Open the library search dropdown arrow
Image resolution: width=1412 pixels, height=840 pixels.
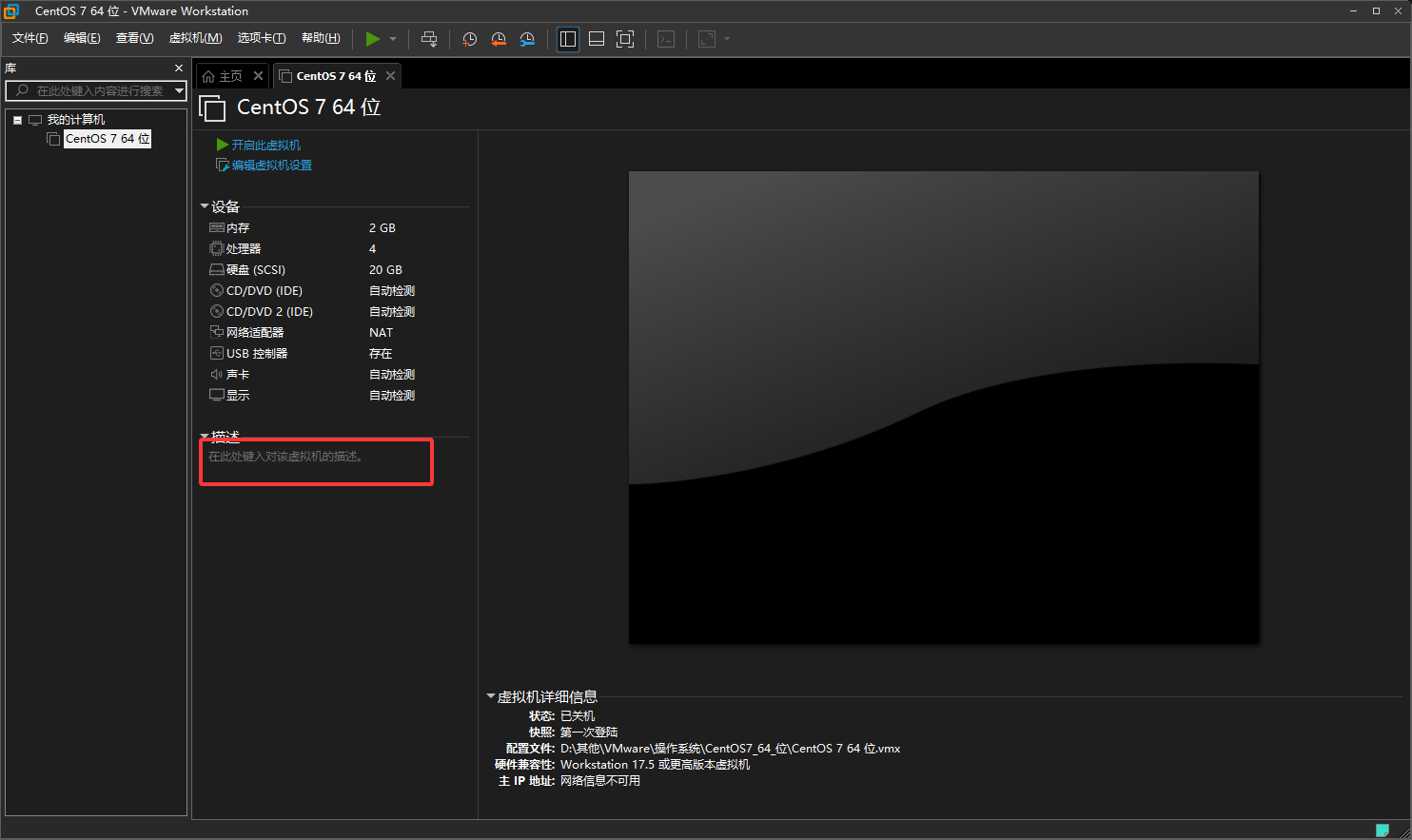coord(179,90)
